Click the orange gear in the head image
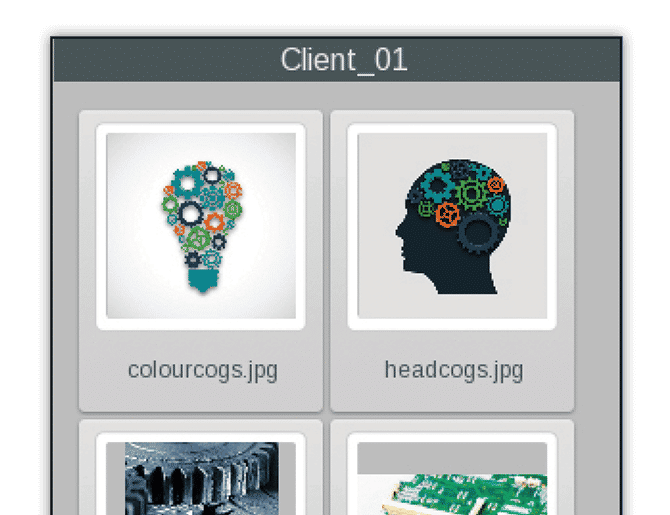The image size is (670, 515). [448, 214]
